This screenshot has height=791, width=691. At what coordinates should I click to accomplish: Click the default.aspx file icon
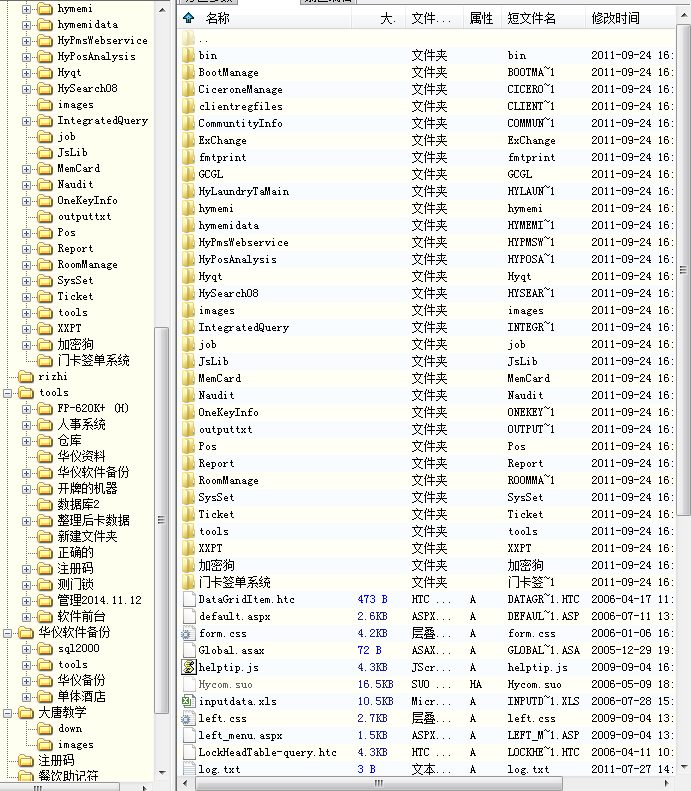(189, 616)
